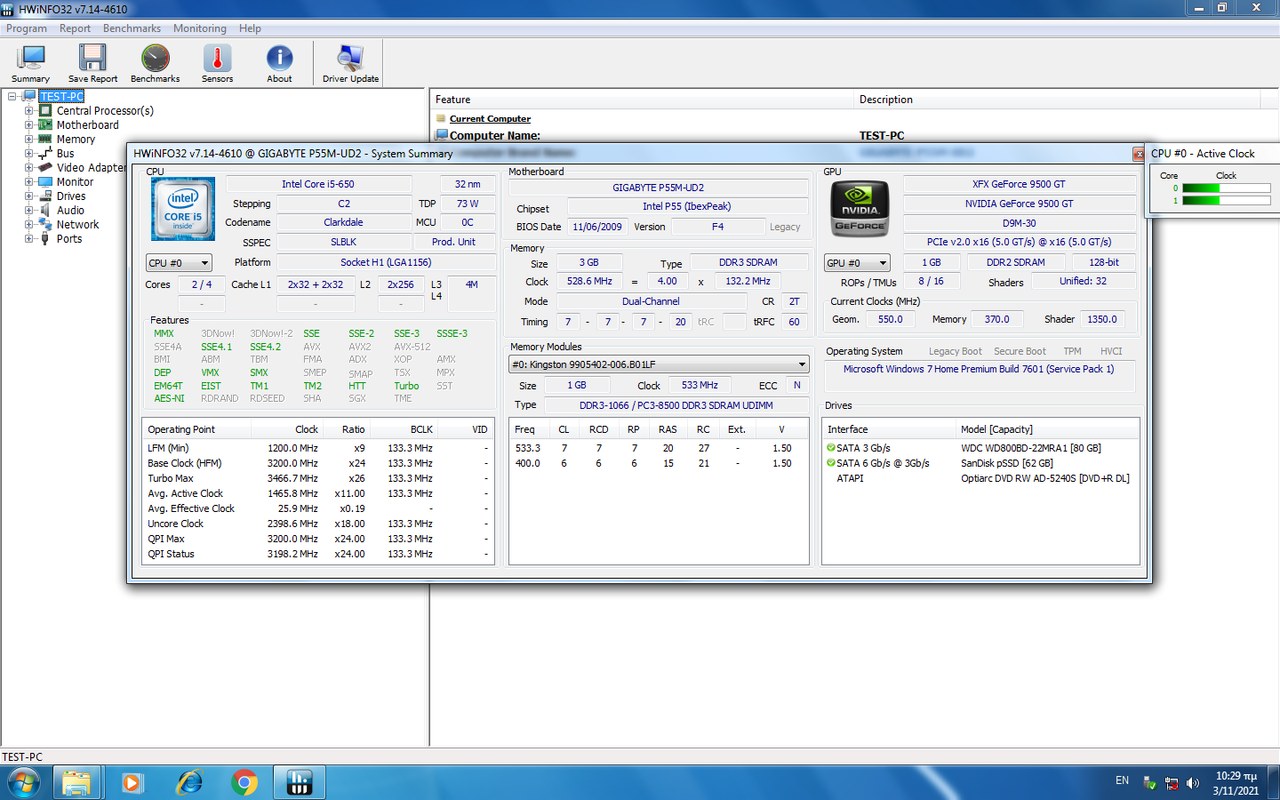Click Core 0 clock bar
The image size is (1280, 800).
tap(1226, 188)
